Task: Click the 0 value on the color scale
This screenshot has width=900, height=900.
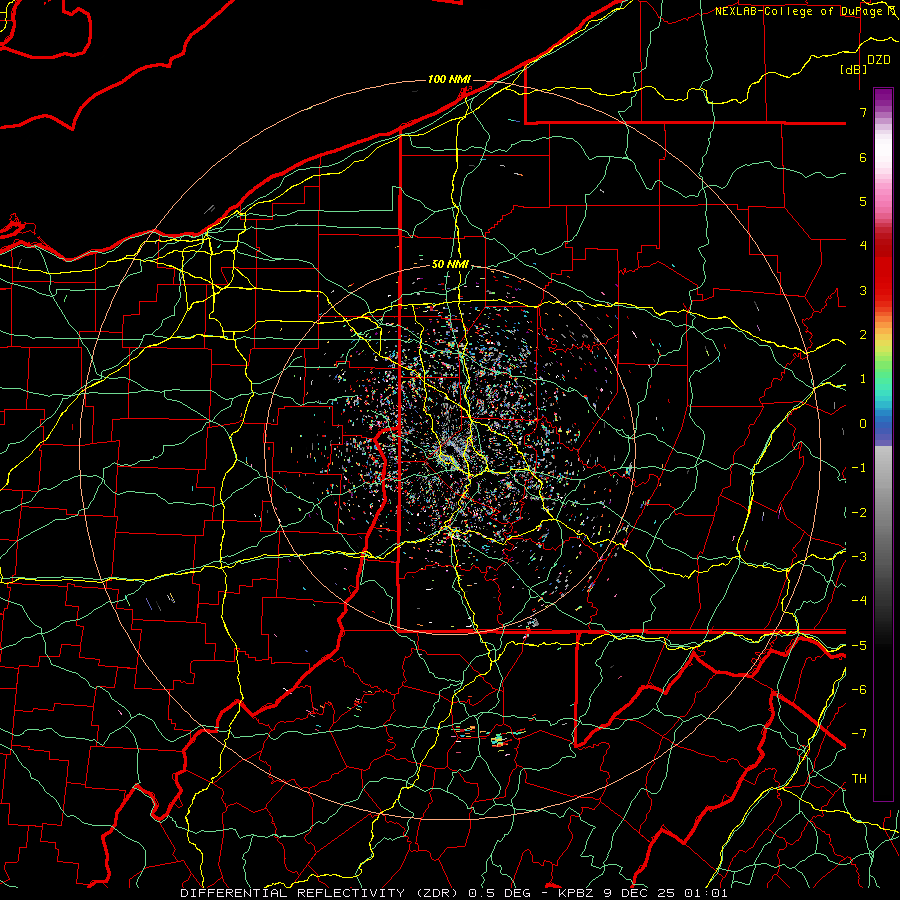Action: tap(863, 424)
